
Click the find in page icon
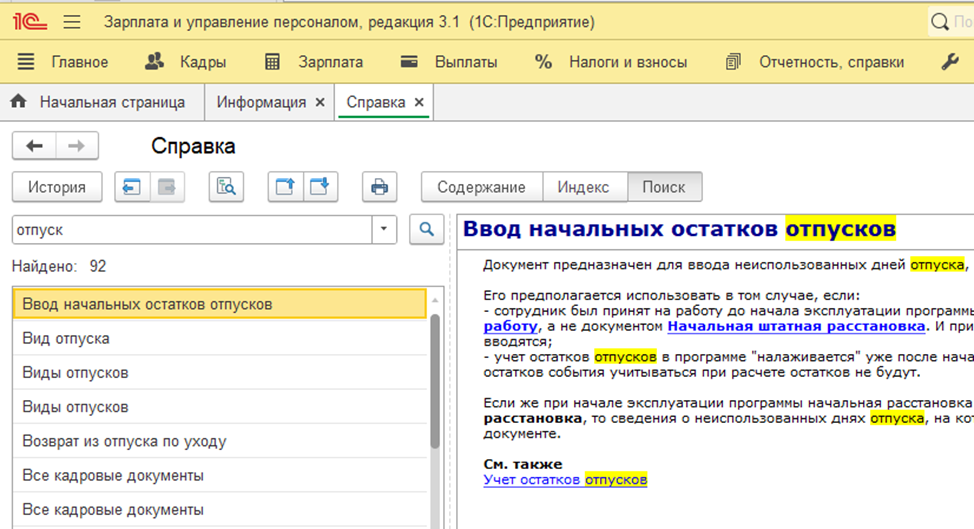click(x=226, y=187)
